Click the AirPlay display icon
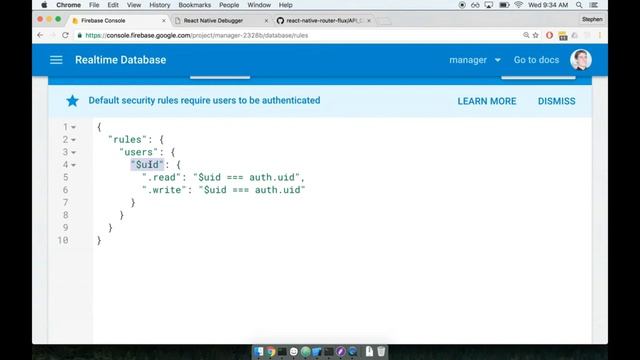Image resolution: width=640 pixels, height=360 pixels. pos(489,5)
